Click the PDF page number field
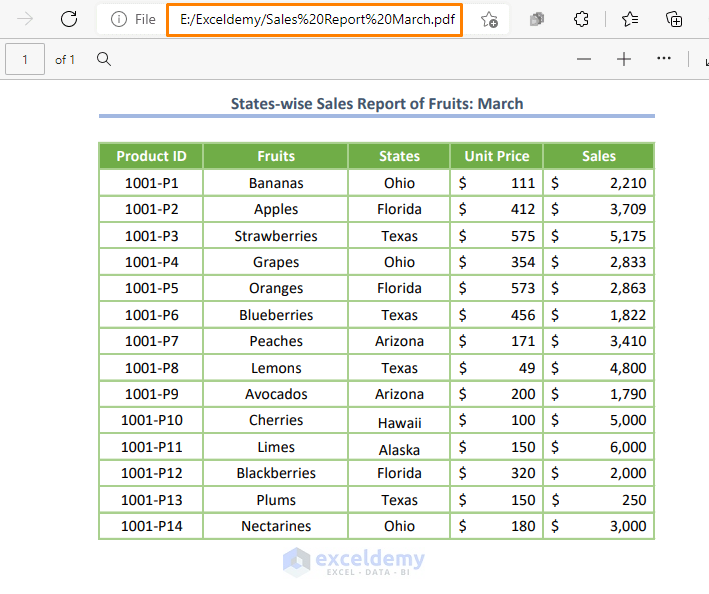 [x=25, y=60]
